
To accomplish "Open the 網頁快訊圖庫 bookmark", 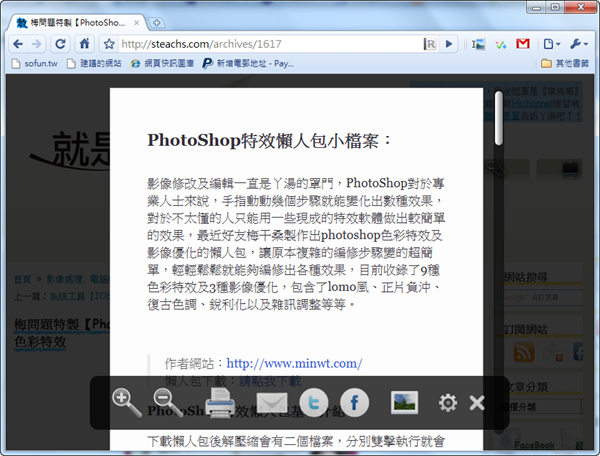I will [162, 64].
